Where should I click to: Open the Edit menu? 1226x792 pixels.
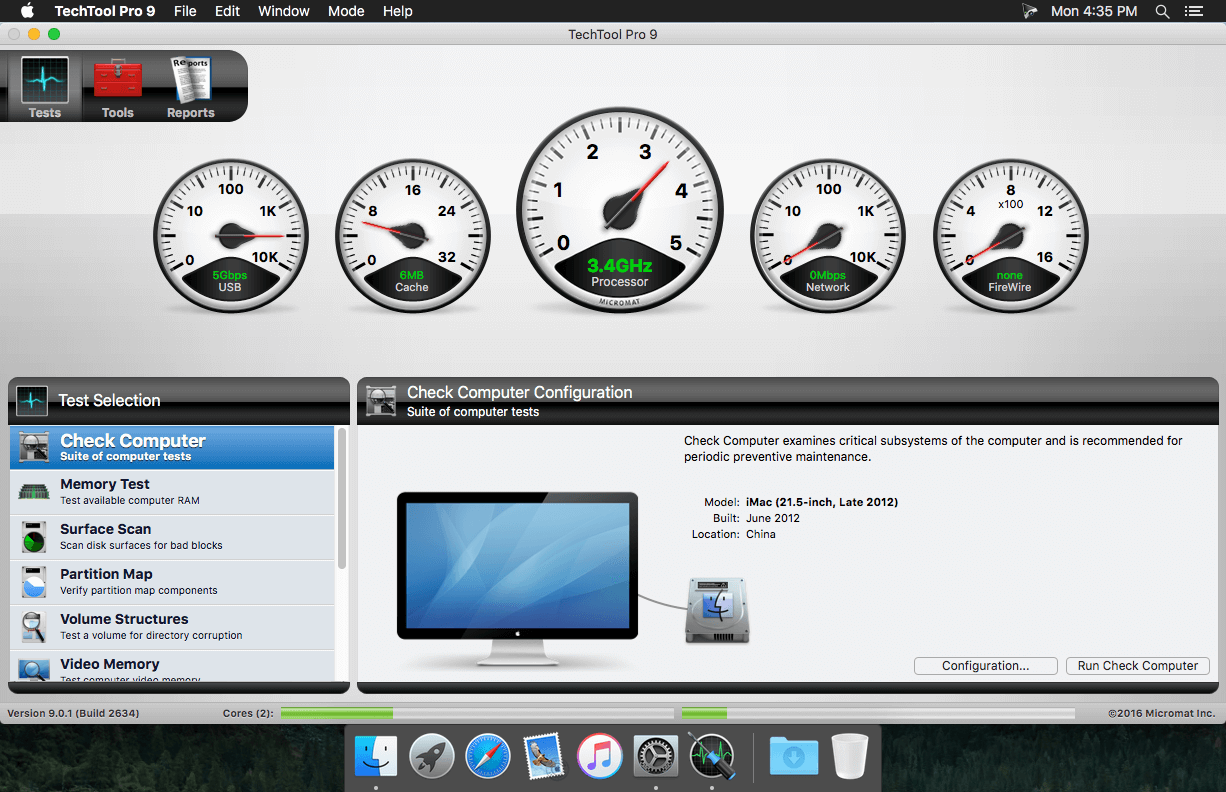tap(227, 11)
